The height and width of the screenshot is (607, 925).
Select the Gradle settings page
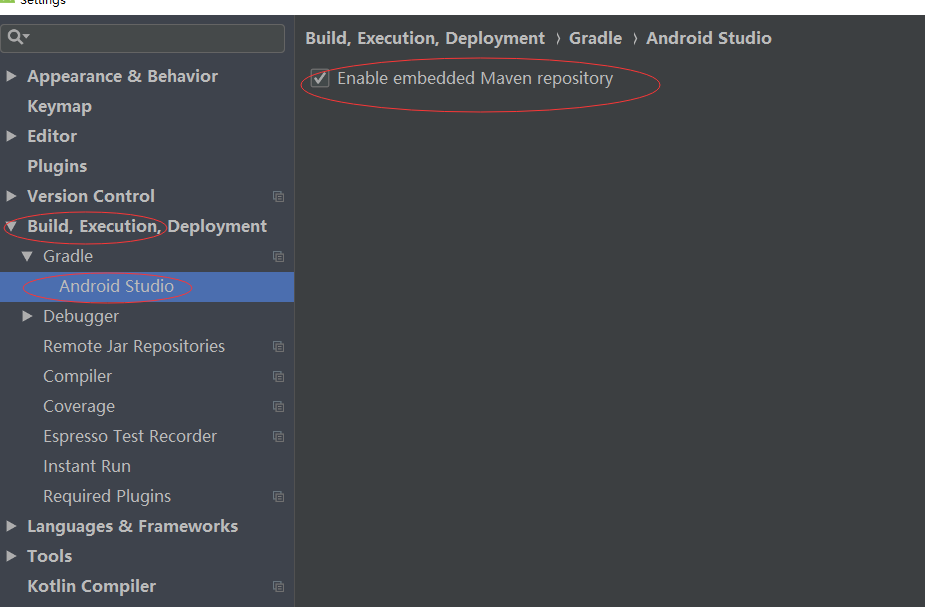68,256
